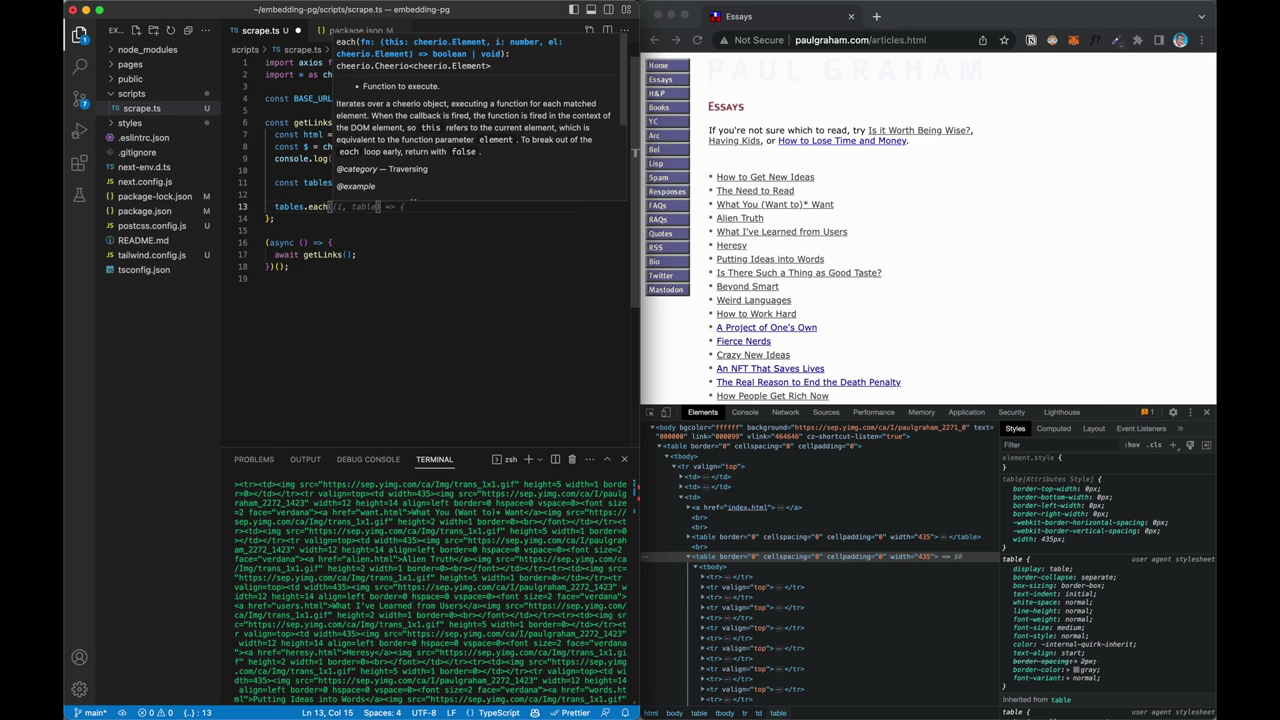Switch to DEBUG CONSOLE tab
The height and width of the screenshot is (720, 1280).
tap(368, 459)
